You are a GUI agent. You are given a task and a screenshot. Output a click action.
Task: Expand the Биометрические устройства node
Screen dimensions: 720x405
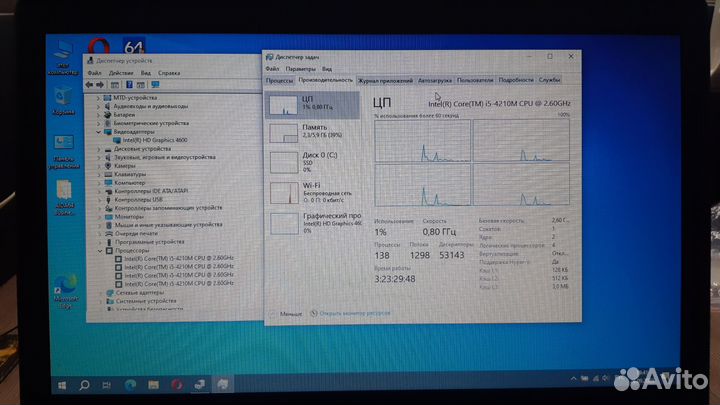(98, 124)
